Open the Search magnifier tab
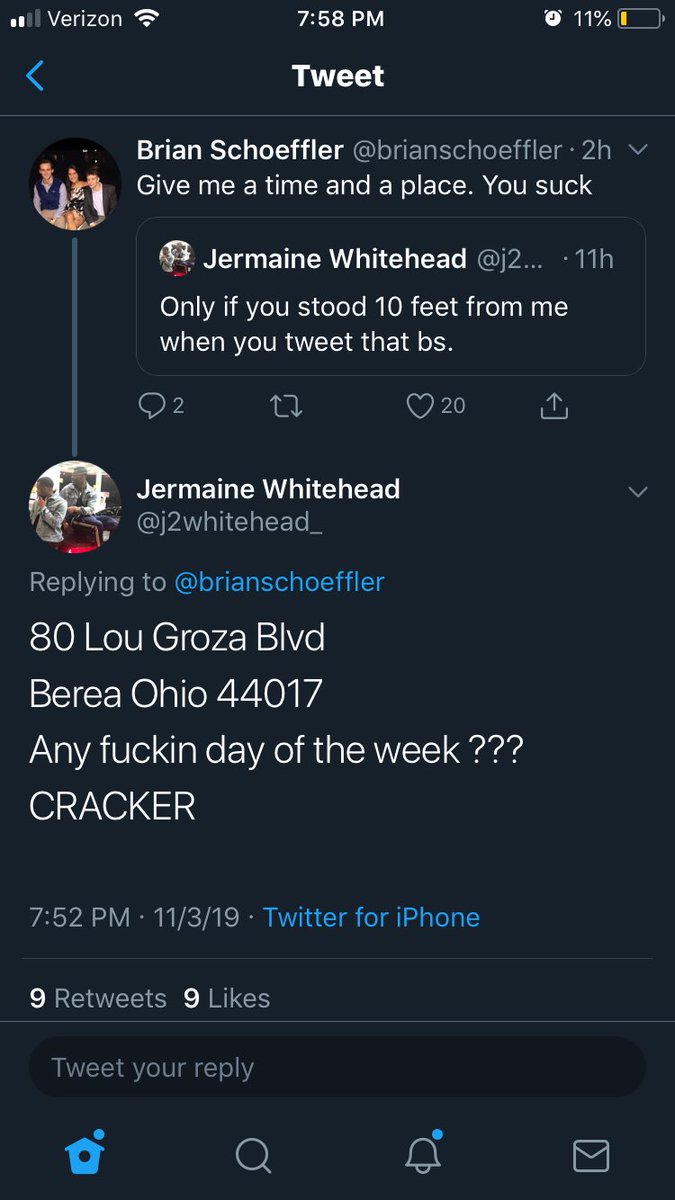The height and width of the screenshot is (1200, 675). [x=253, y=1156]
